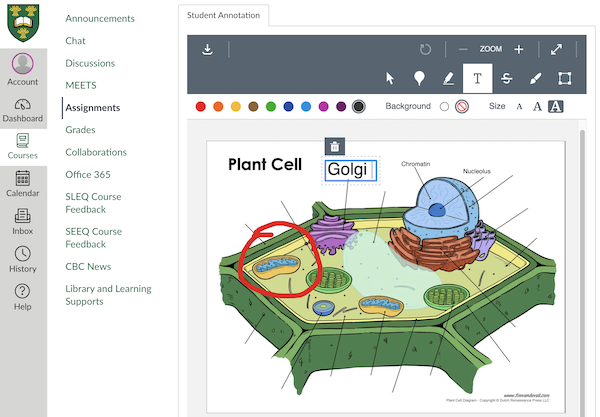Screen dimensions: 600x417
Task: Select the pointer arrow tool
Action: [390, 78]
